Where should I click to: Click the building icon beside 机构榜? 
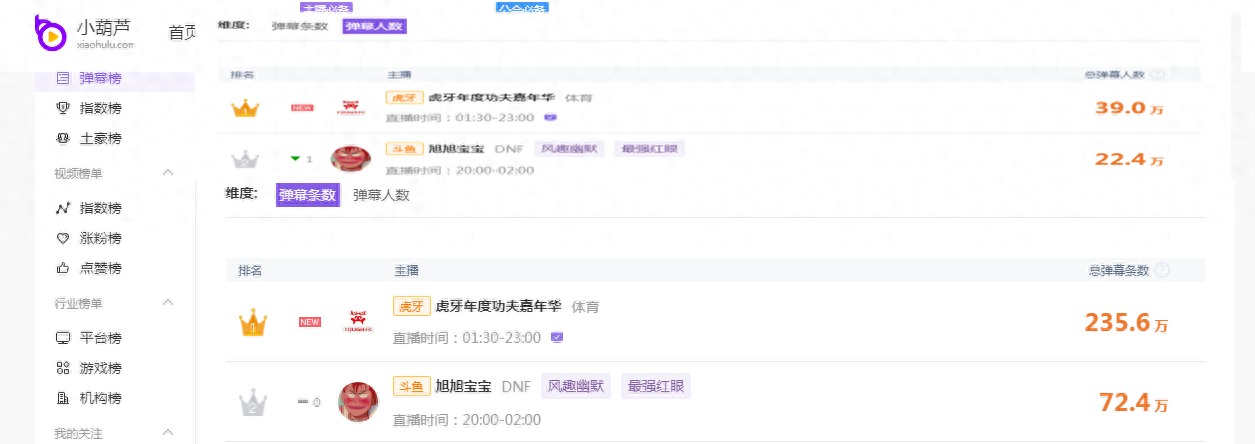click(x=62, y=398)
